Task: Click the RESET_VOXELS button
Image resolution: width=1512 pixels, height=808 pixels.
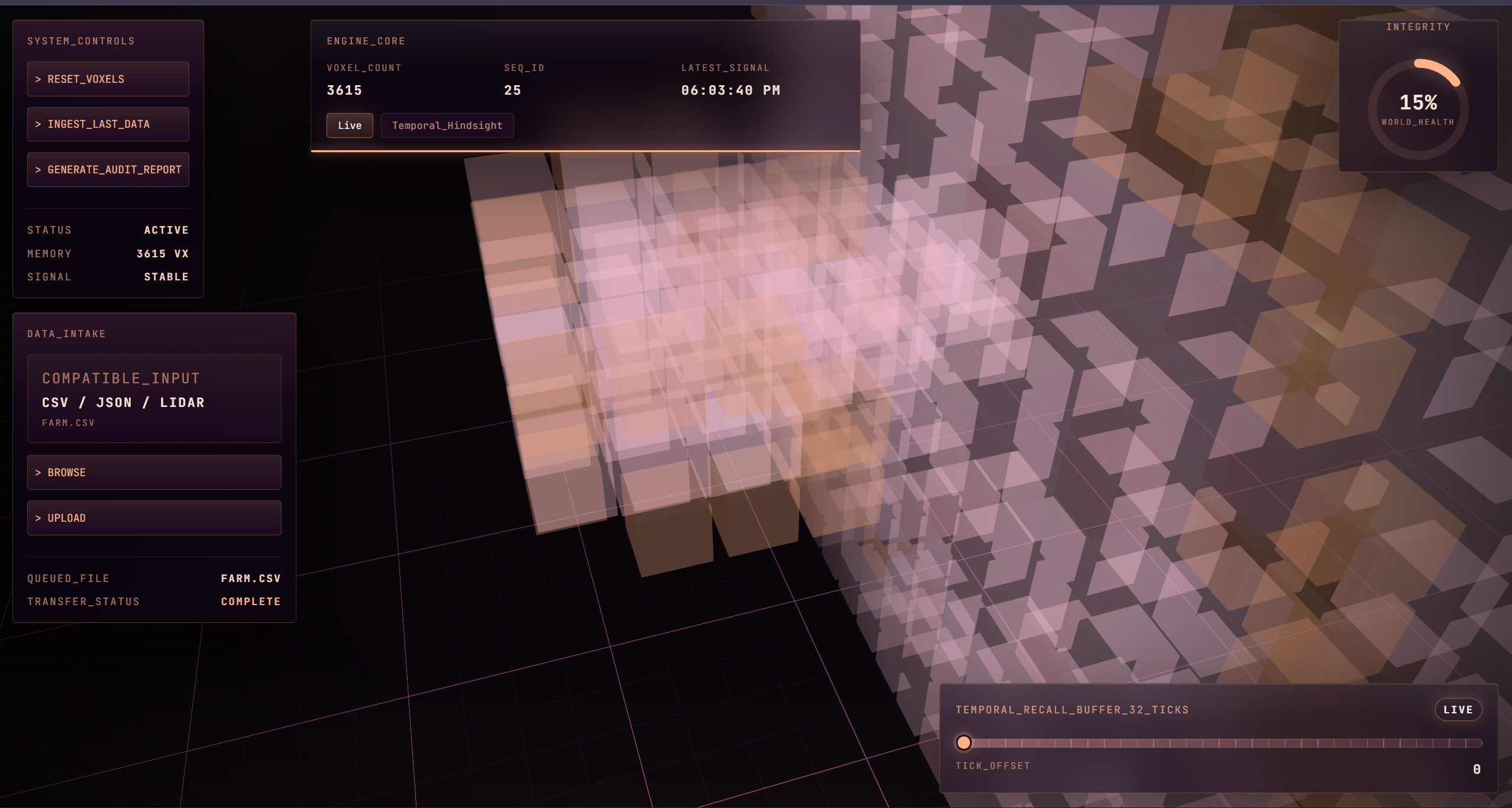Action: pyautogui.click(x=108, y=79)
